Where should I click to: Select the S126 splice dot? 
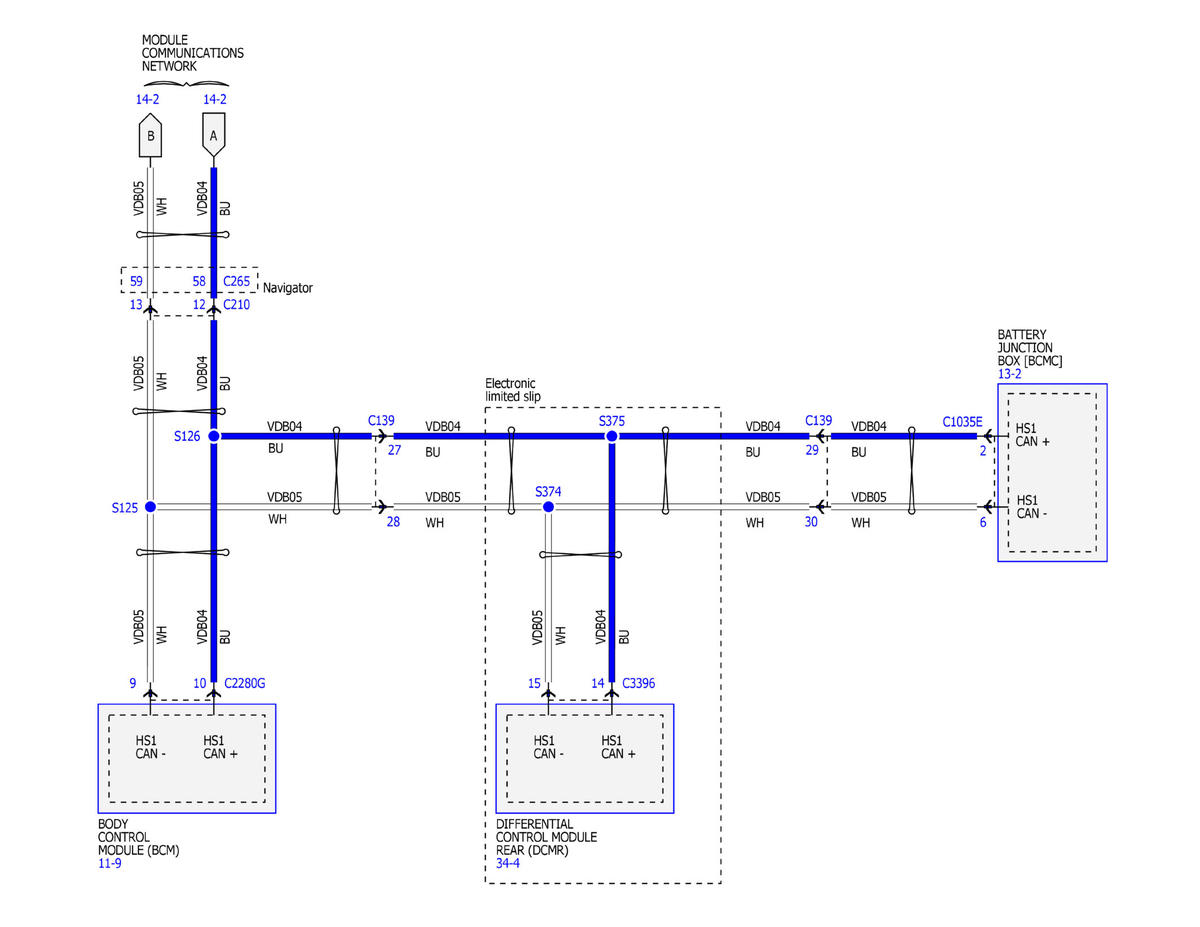click(x=213, y=436)
